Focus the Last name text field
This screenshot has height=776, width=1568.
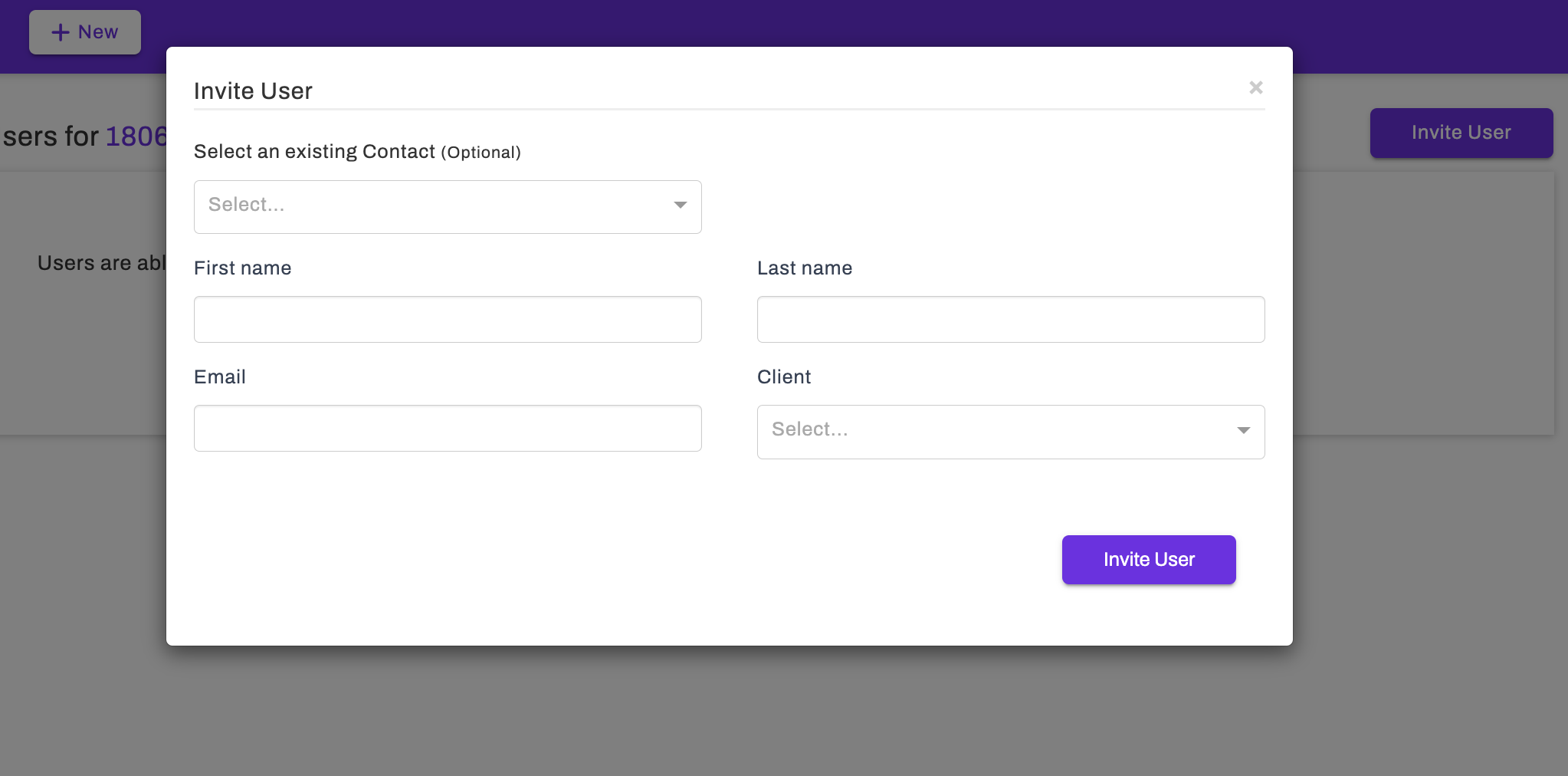pos(1011,319)
